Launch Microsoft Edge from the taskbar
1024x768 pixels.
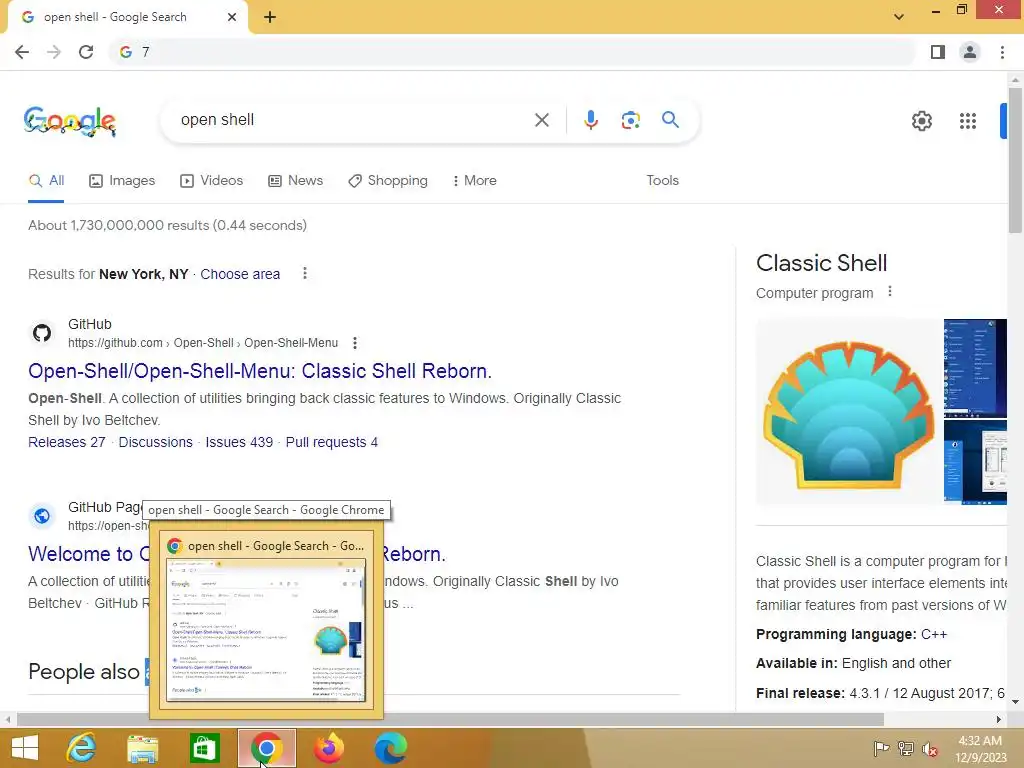point(391,748)
